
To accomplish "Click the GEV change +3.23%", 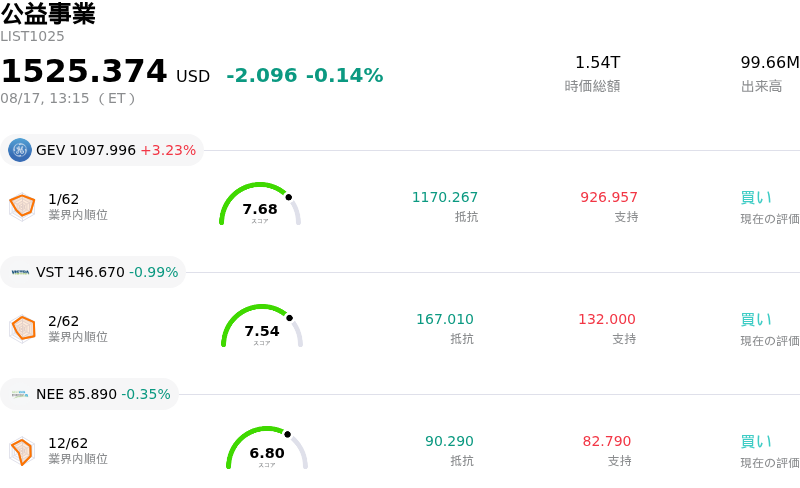I will [168, 150].
